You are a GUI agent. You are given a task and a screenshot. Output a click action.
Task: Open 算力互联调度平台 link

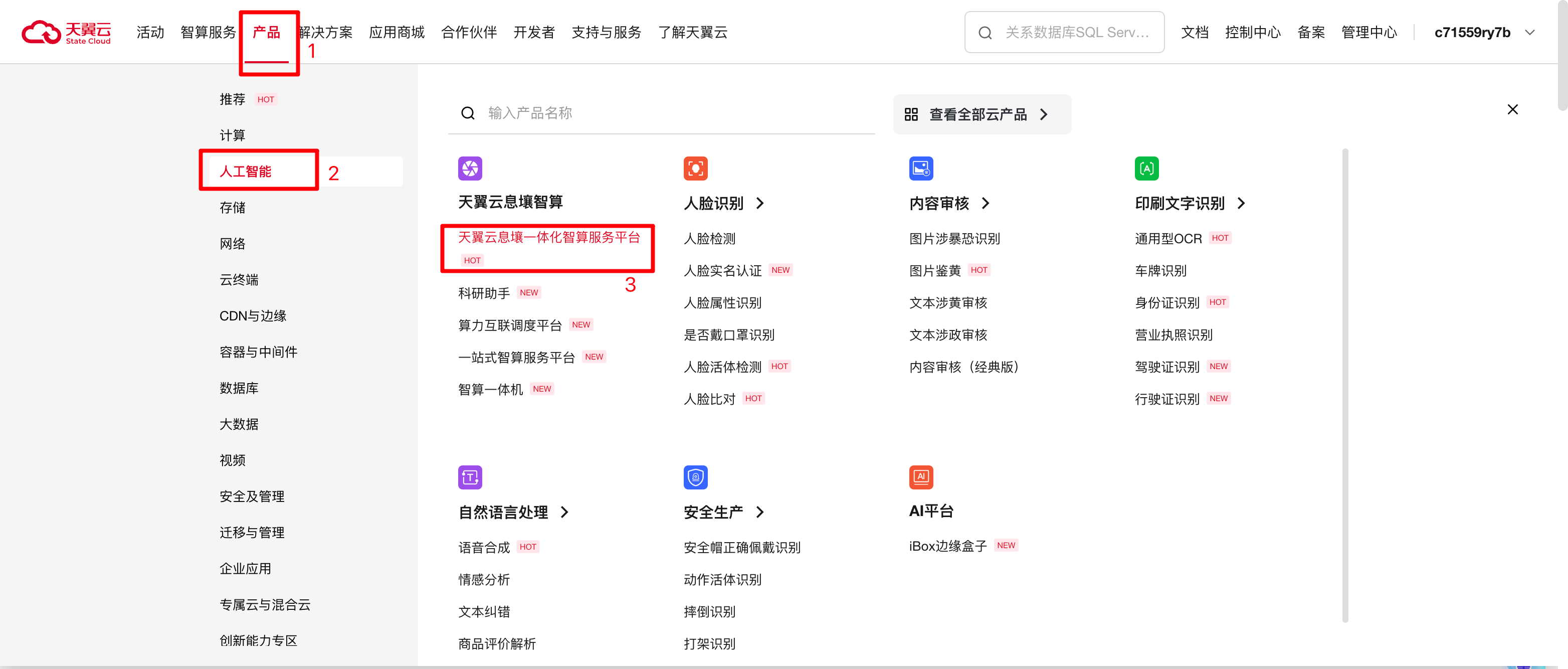click(x=510, y=325)
